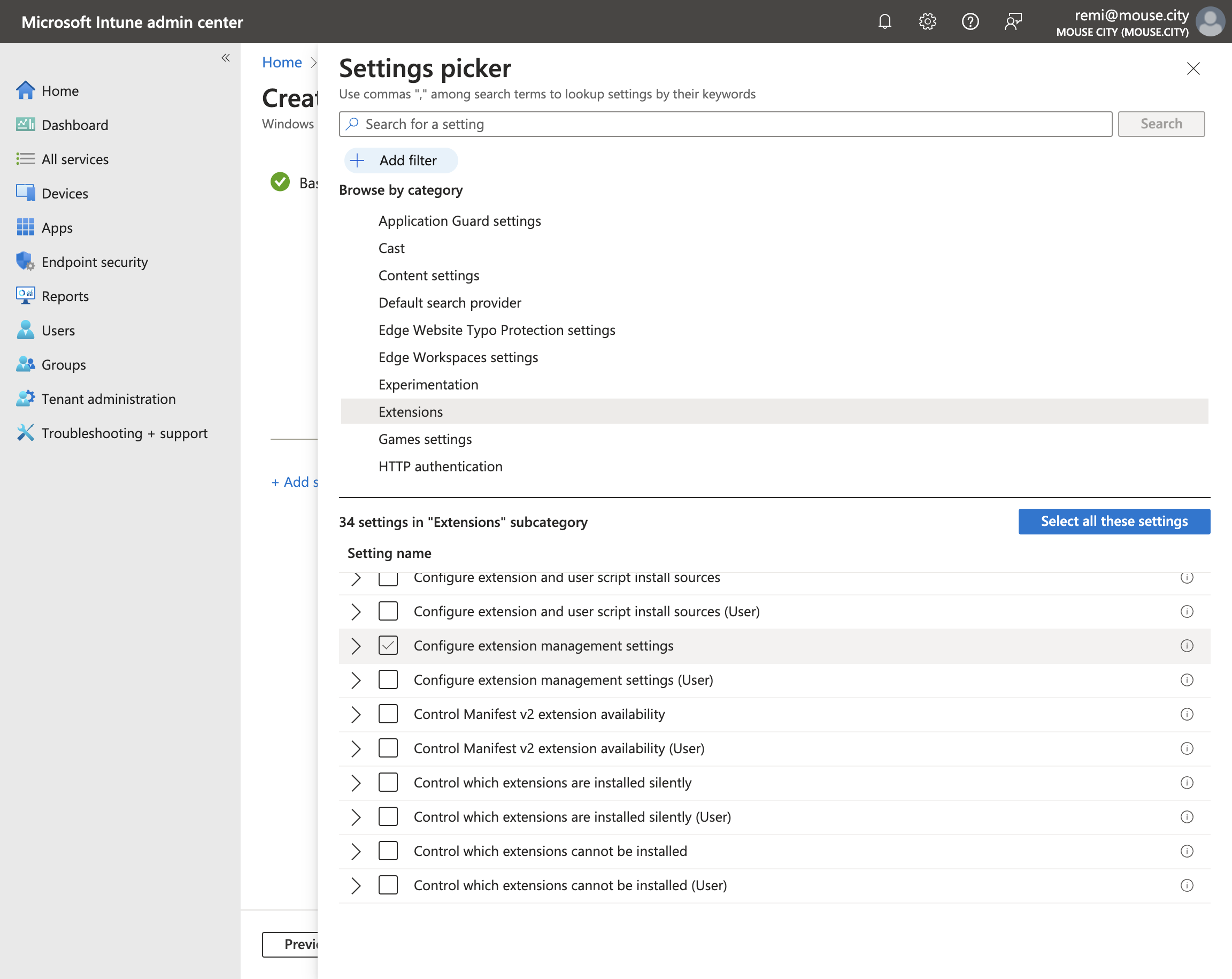This screenshot has height=979, width=1232.
Task: Click the Dashboard icon in sidebar
Action: (x=25, y=125)
